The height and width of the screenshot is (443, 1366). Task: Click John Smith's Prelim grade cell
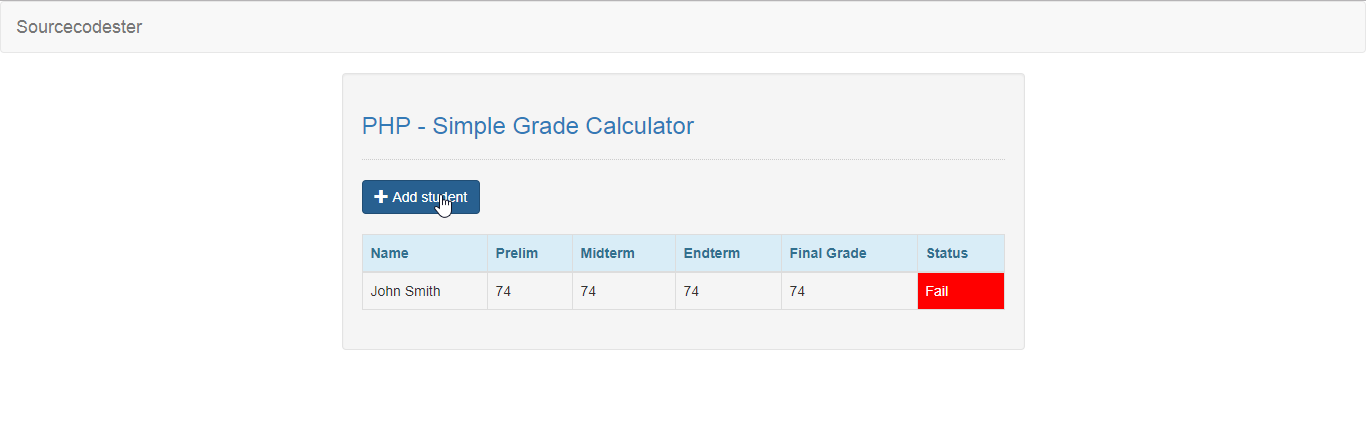[x=530, y=291]
